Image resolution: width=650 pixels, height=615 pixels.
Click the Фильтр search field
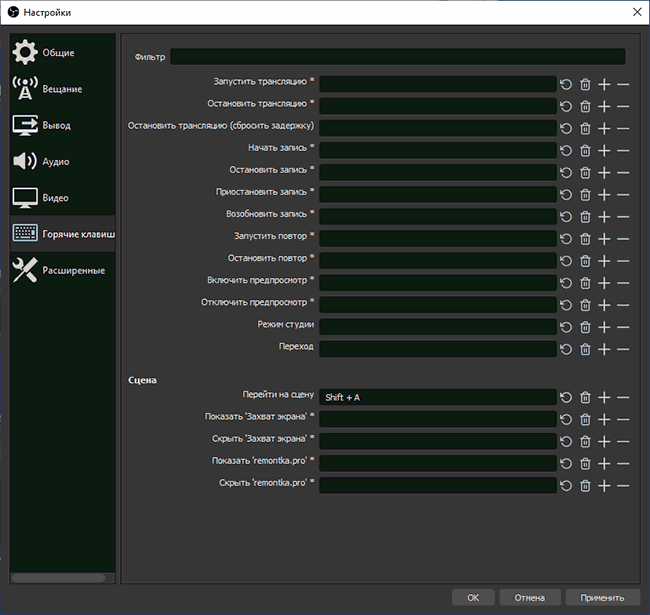point(398,57)
